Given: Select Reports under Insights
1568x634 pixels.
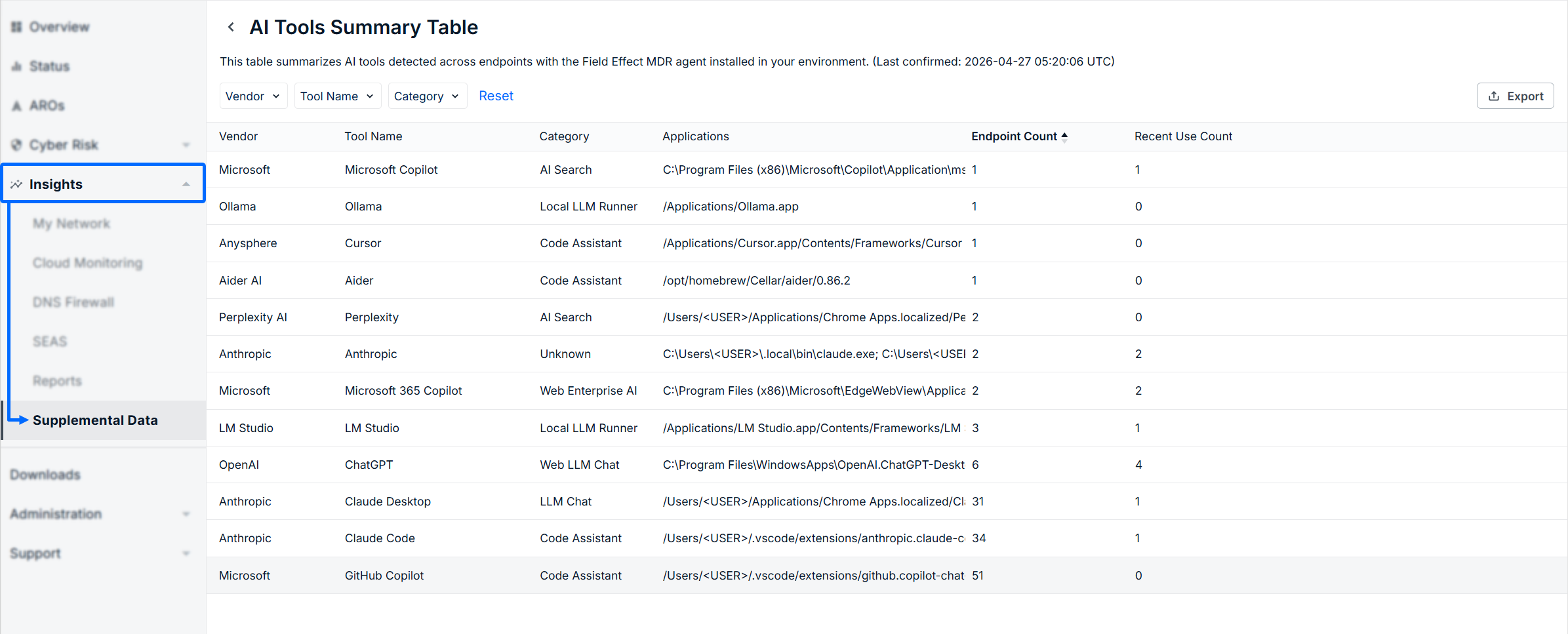Looking at the screenshot, I should pos(57,381).
